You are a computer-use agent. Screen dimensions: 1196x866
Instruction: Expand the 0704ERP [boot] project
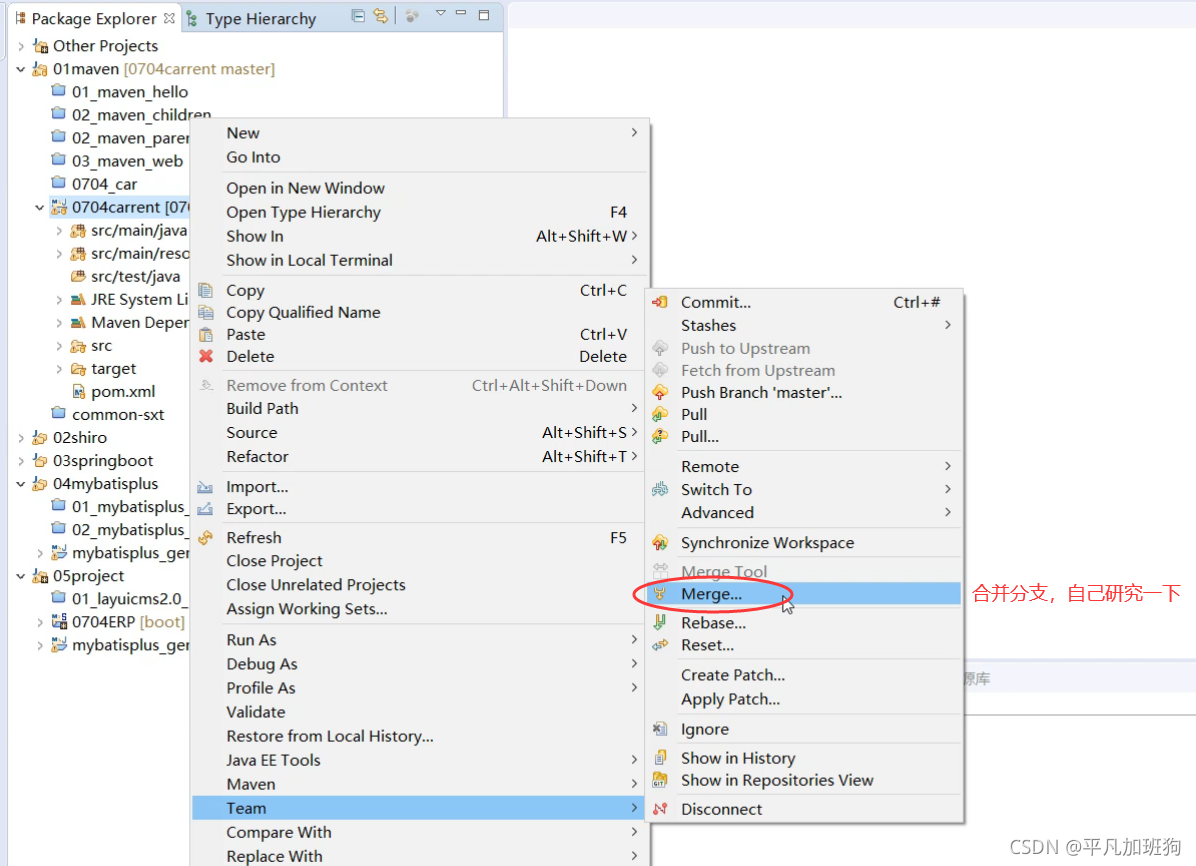(40, 623)
